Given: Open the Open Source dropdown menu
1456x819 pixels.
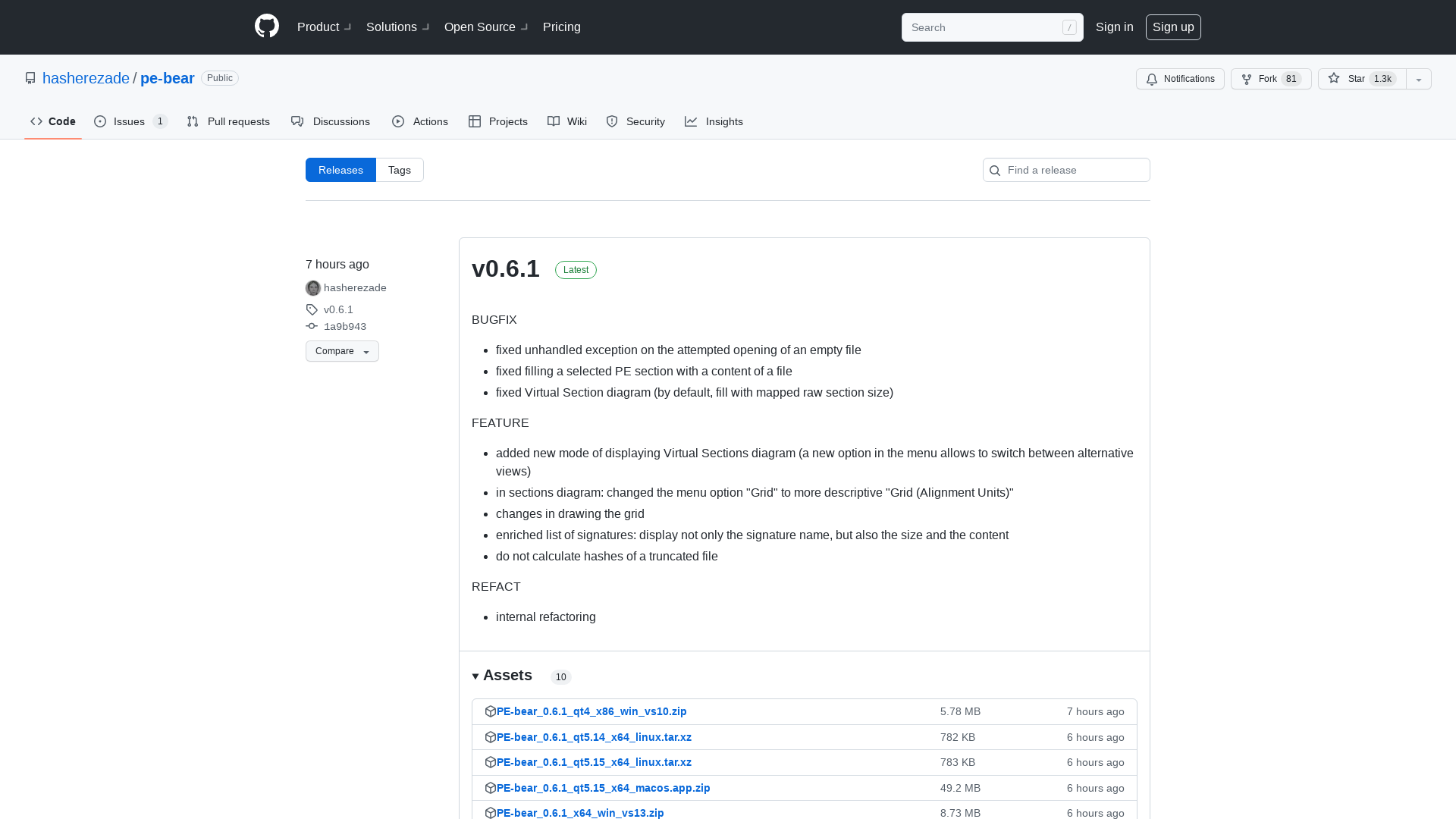Looking at the screenshot, I should point(486,27).
